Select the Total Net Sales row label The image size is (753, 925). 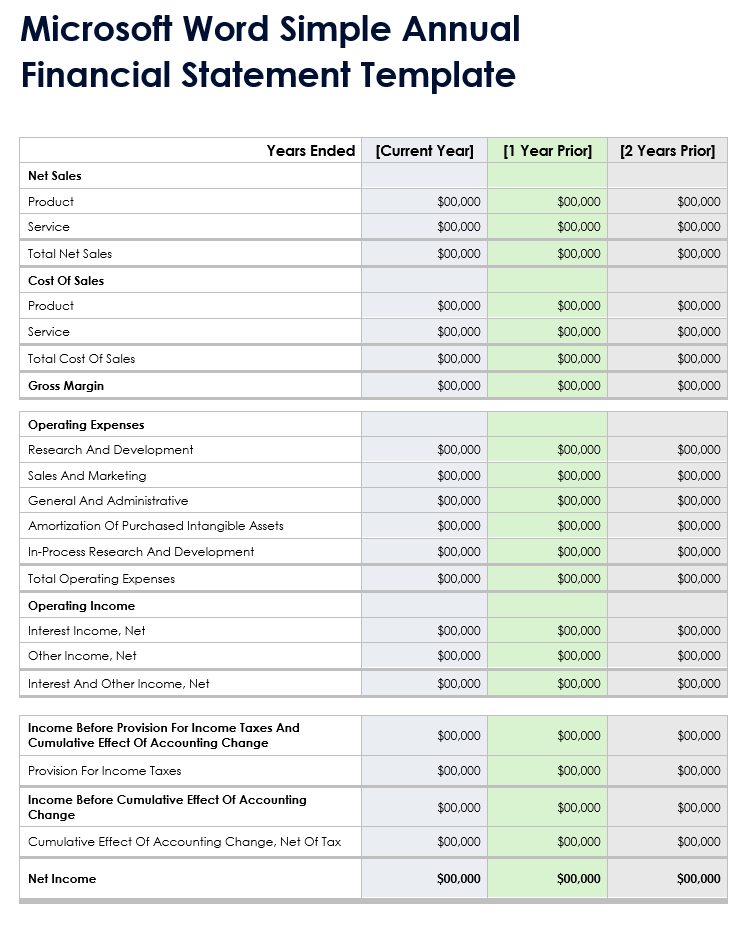(70, 254)
